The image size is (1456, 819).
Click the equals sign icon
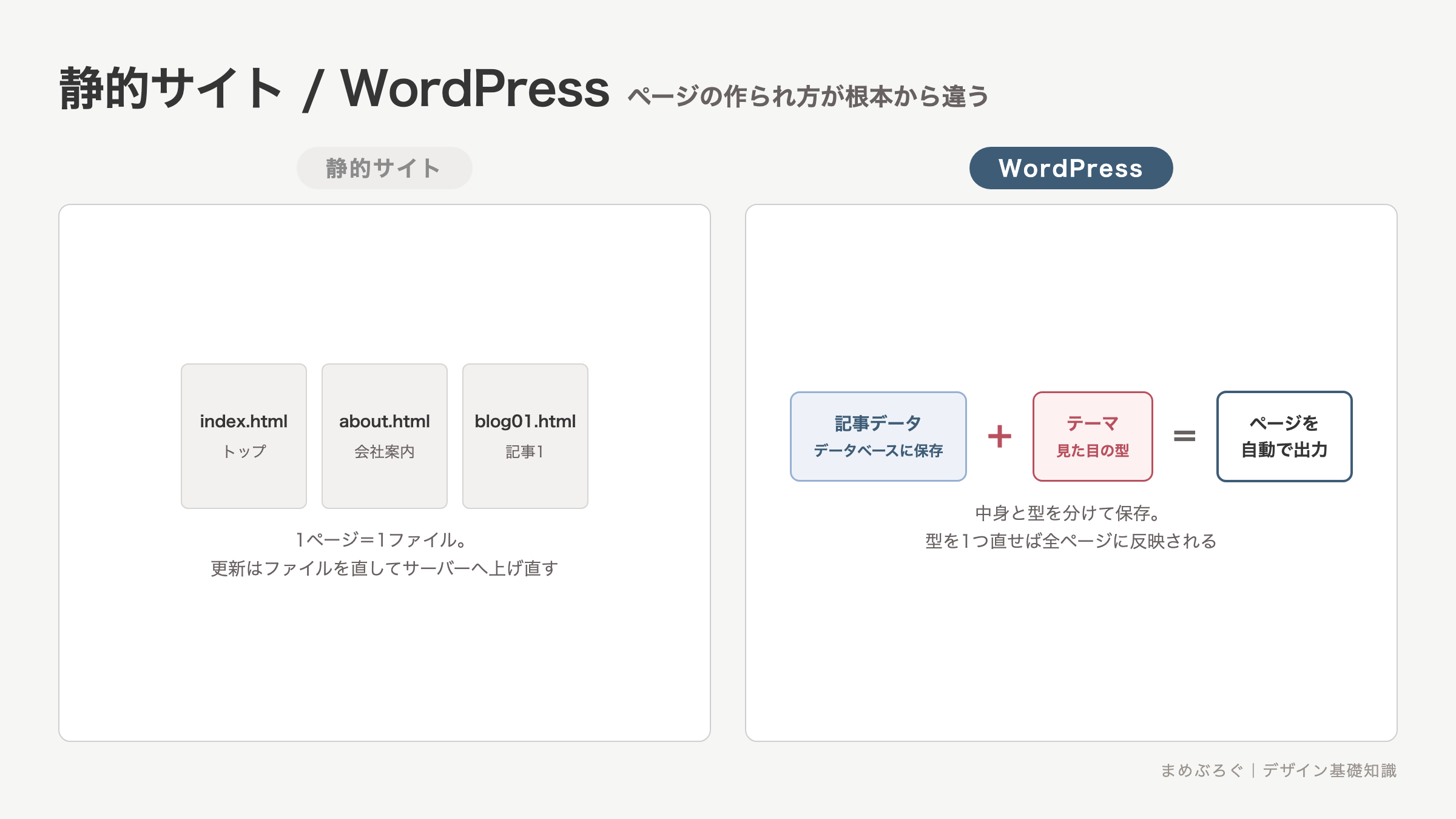[1184, 436]
